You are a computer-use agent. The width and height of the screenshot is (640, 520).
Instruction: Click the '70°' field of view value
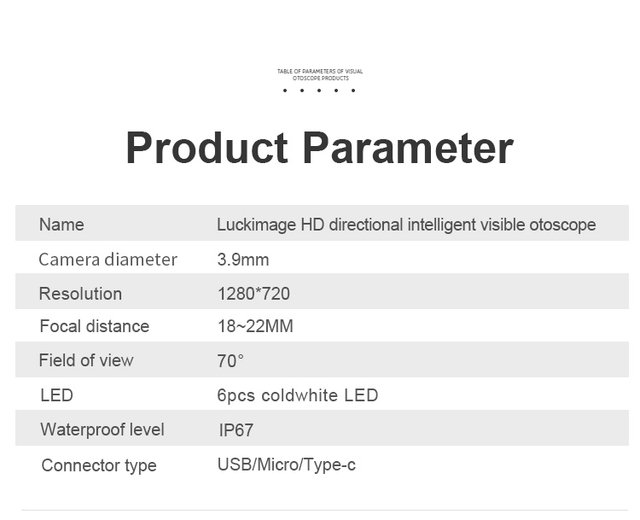pos(230,361)
